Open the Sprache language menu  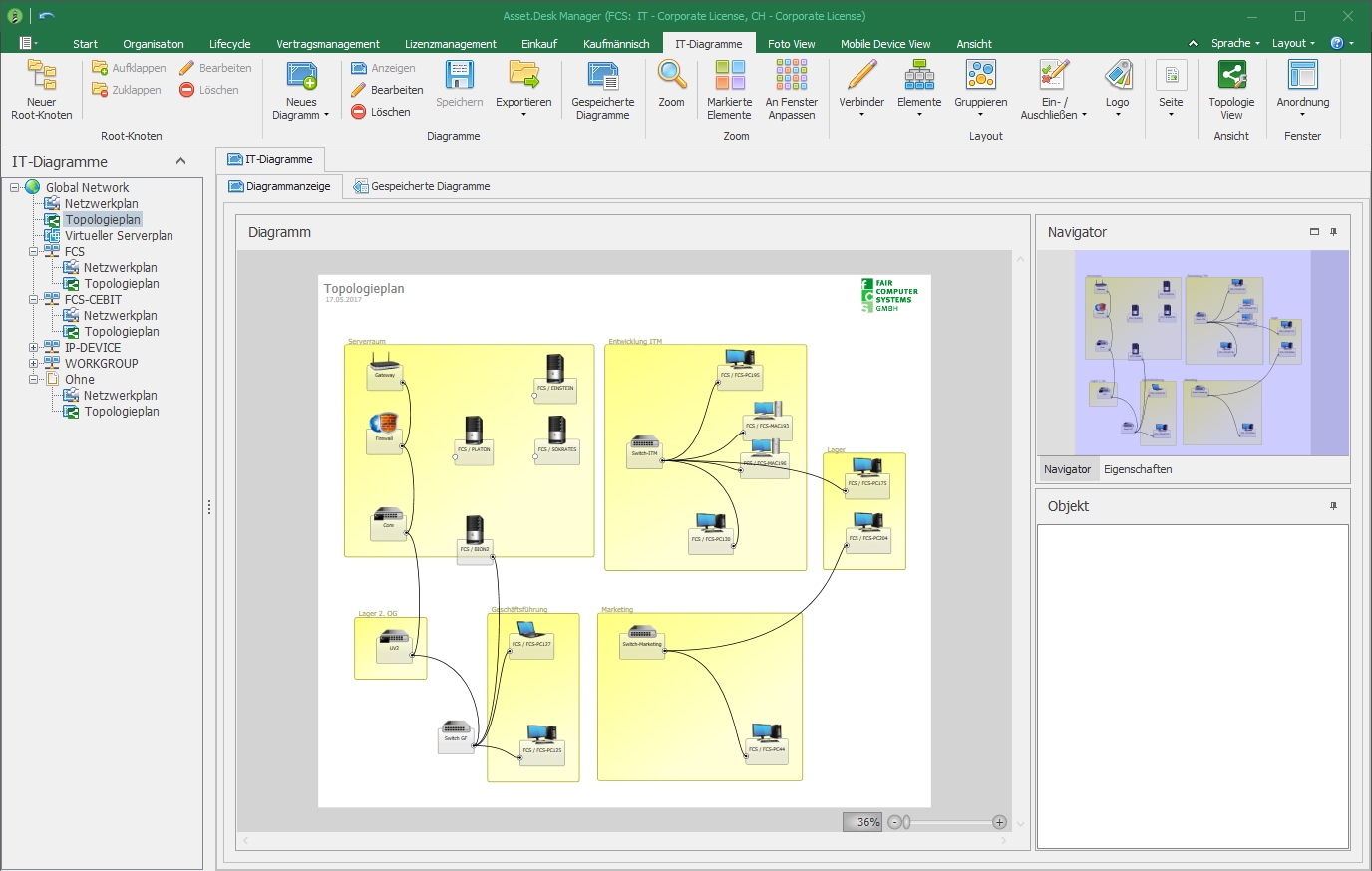(x=1235, y=43)
